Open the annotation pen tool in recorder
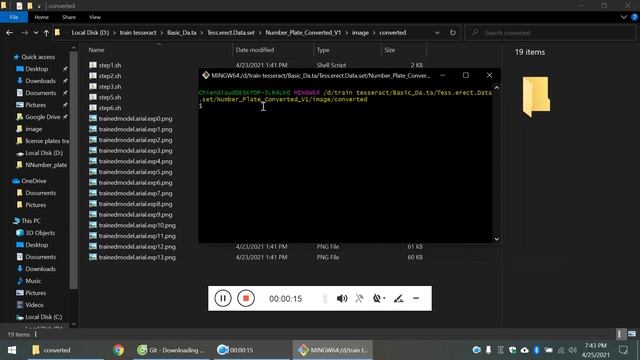The width and height of the screenshot is (640, 360). (x=398, y=298)
